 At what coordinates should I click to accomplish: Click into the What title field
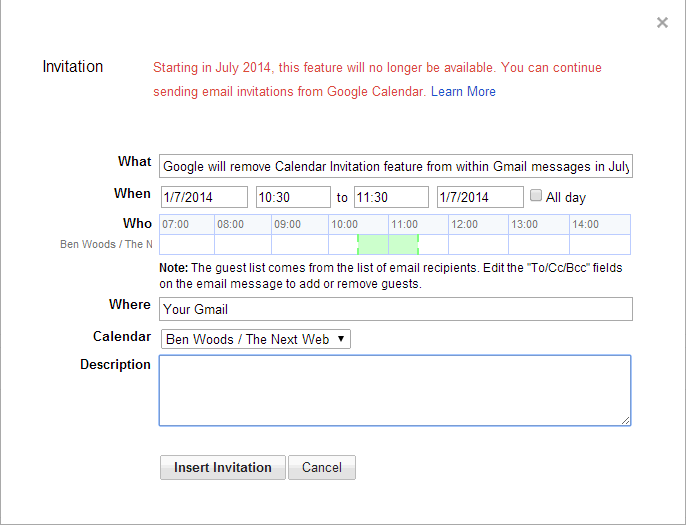click(396, 166)
